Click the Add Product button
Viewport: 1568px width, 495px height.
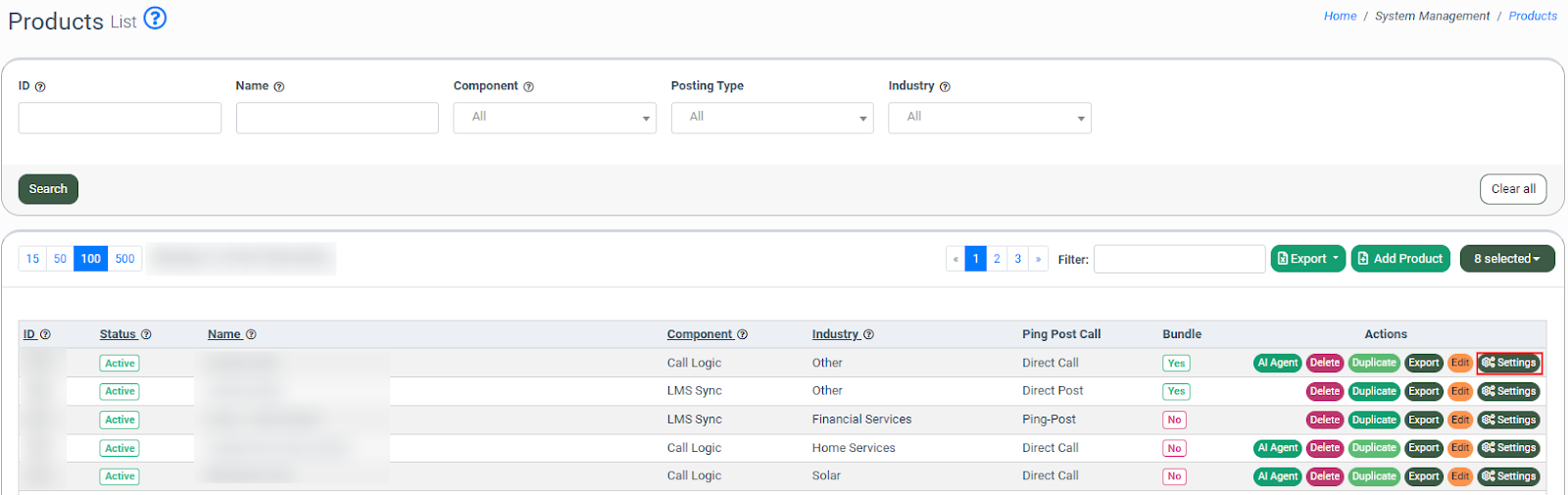(1400, 259)
